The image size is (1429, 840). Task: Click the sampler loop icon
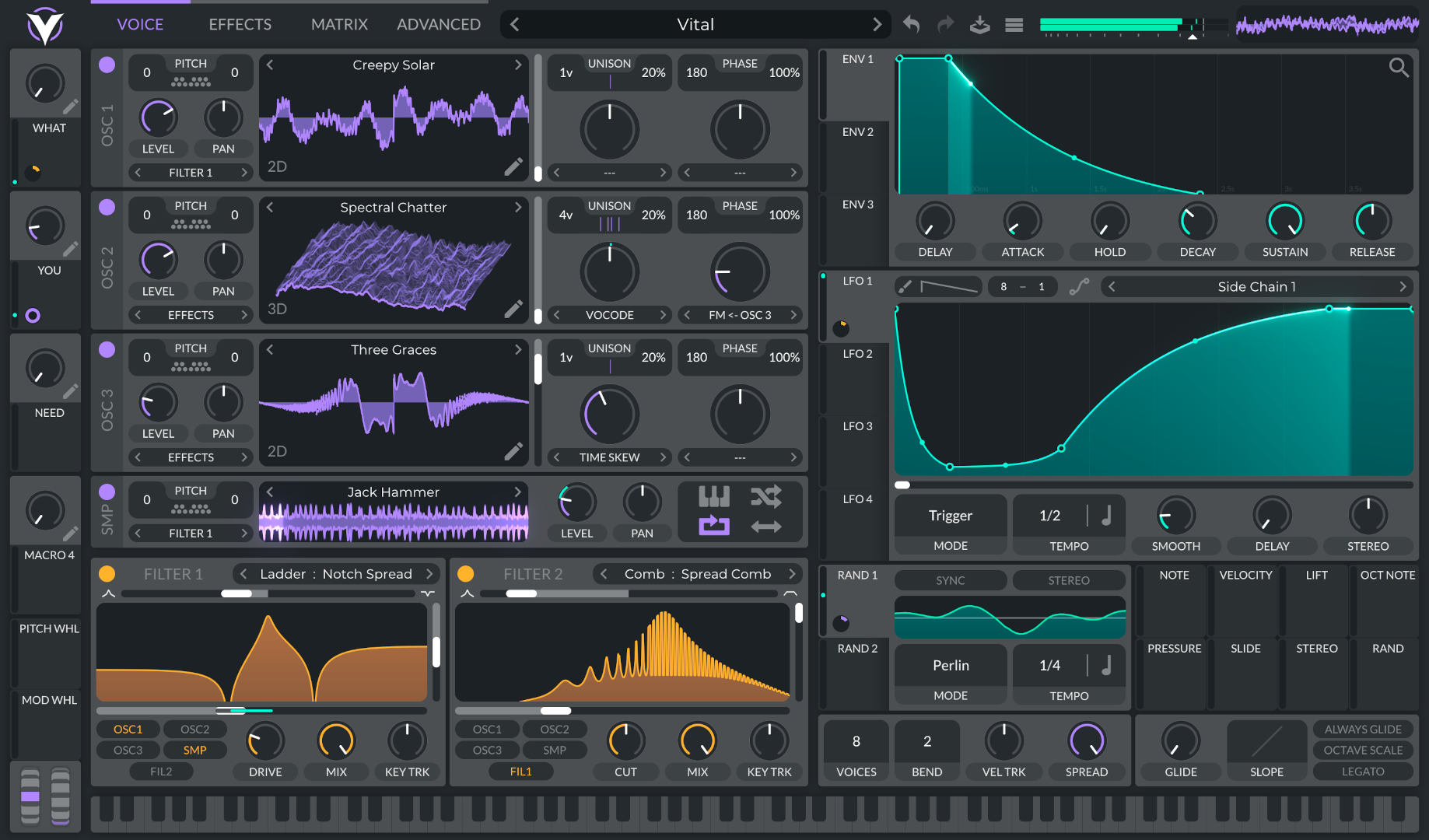(714, 527)
